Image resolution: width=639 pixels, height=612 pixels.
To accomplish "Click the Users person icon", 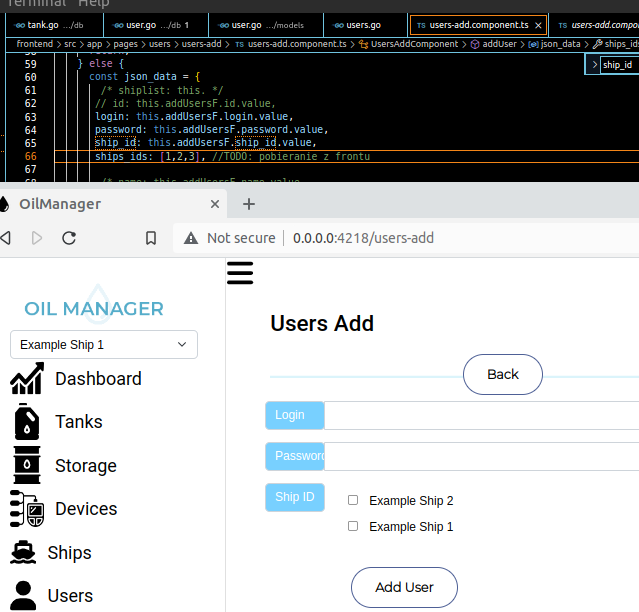I will tap(23, 595).
